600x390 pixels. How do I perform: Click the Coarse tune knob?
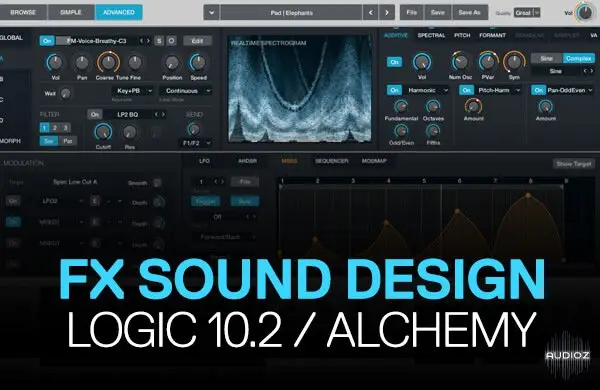point(109,62)
